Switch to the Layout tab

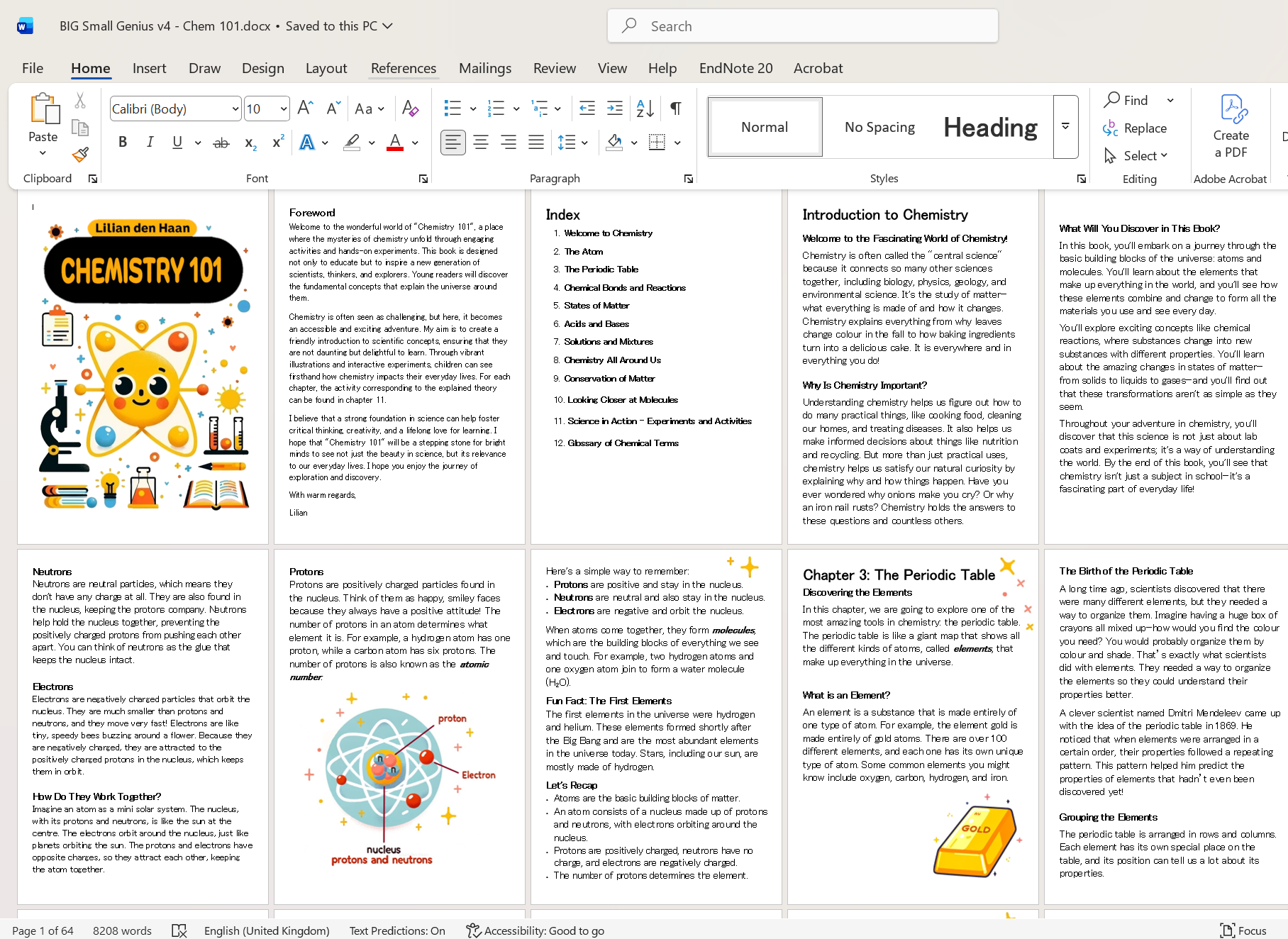(326, 68)
